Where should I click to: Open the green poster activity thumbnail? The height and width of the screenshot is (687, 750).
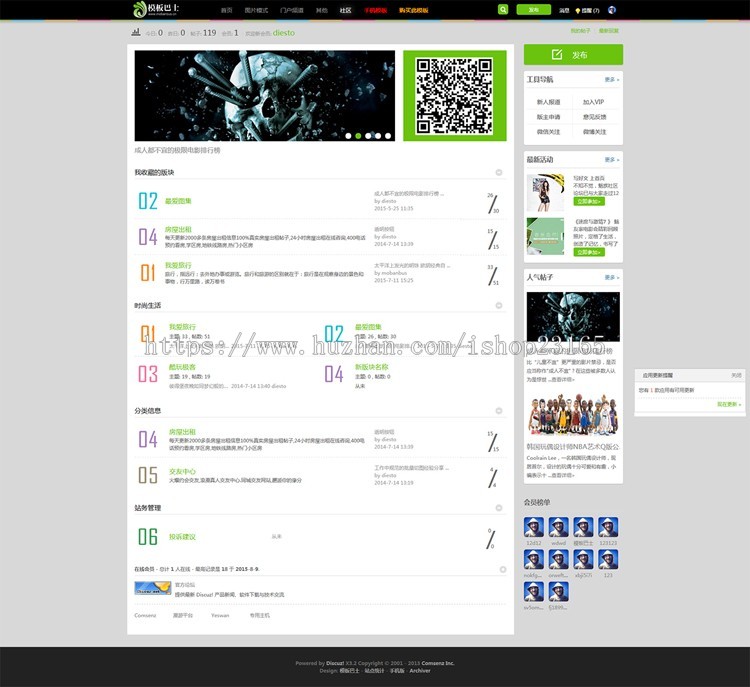545,236
